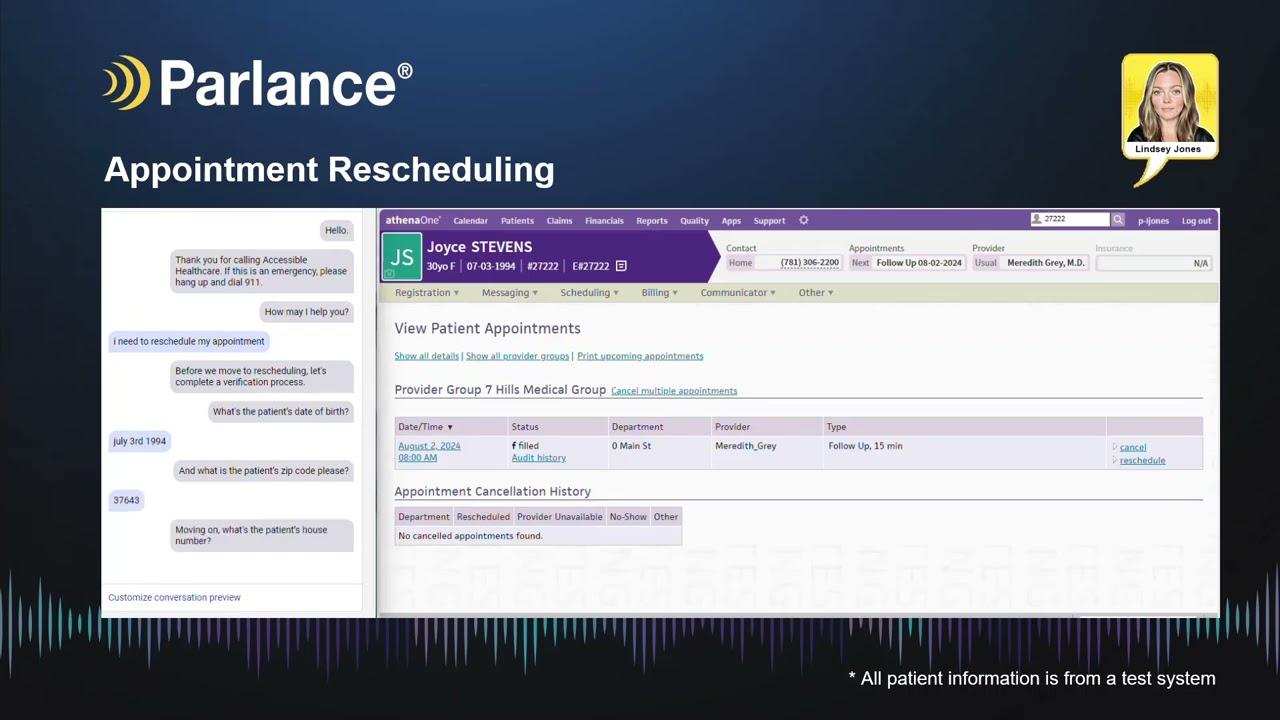Click Show all details link

(x=426, y=356)
